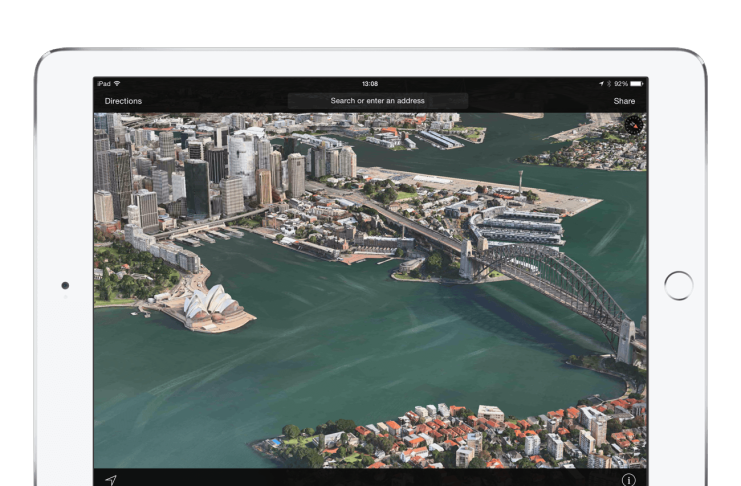Tap the Wi-Fi icon in the status bar

[x=117, y=84]
